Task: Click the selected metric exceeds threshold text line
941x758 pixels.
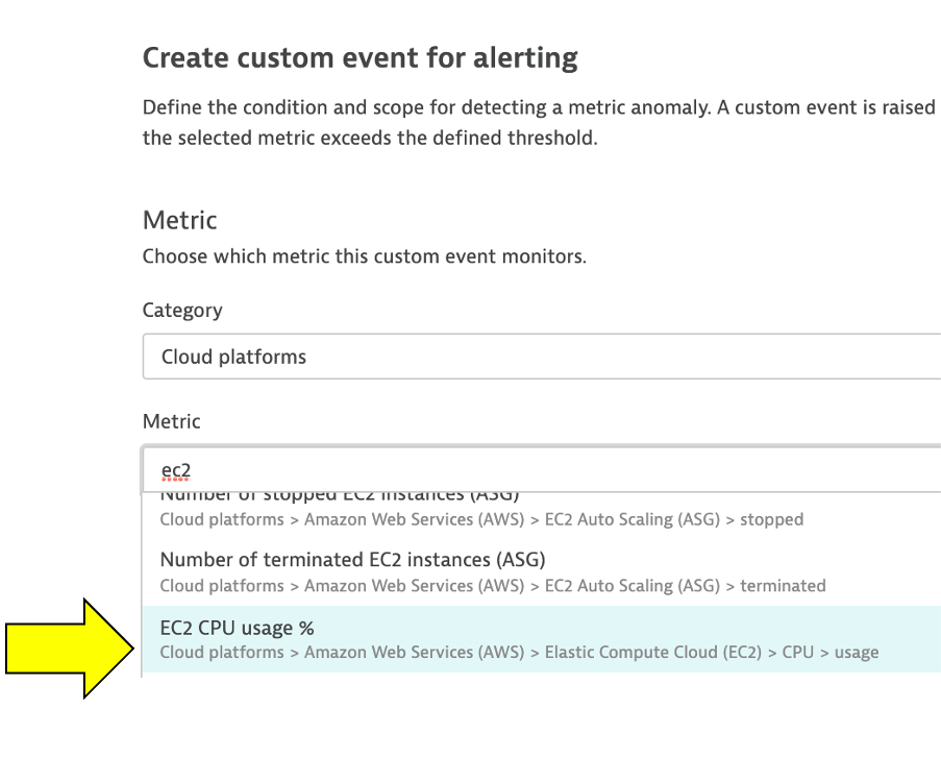Action: pos(369,138)
